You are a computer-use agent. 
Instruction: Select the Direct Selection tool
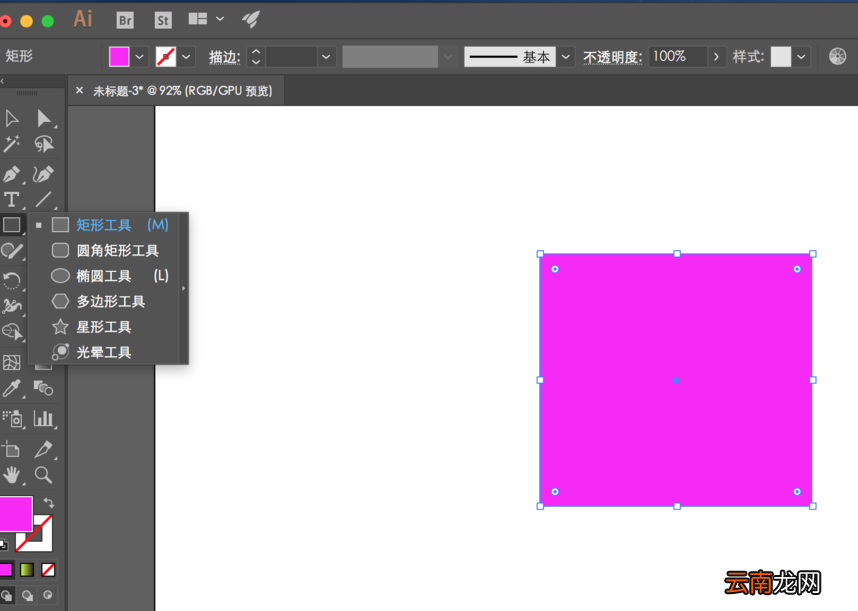(43, 118)
